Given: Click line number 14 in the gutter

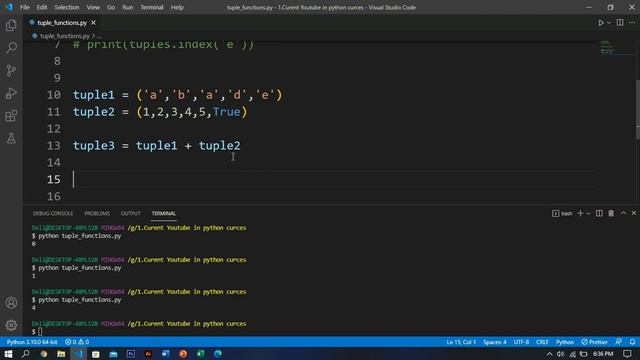Looking at the screenshot, I should coord(53,162).
